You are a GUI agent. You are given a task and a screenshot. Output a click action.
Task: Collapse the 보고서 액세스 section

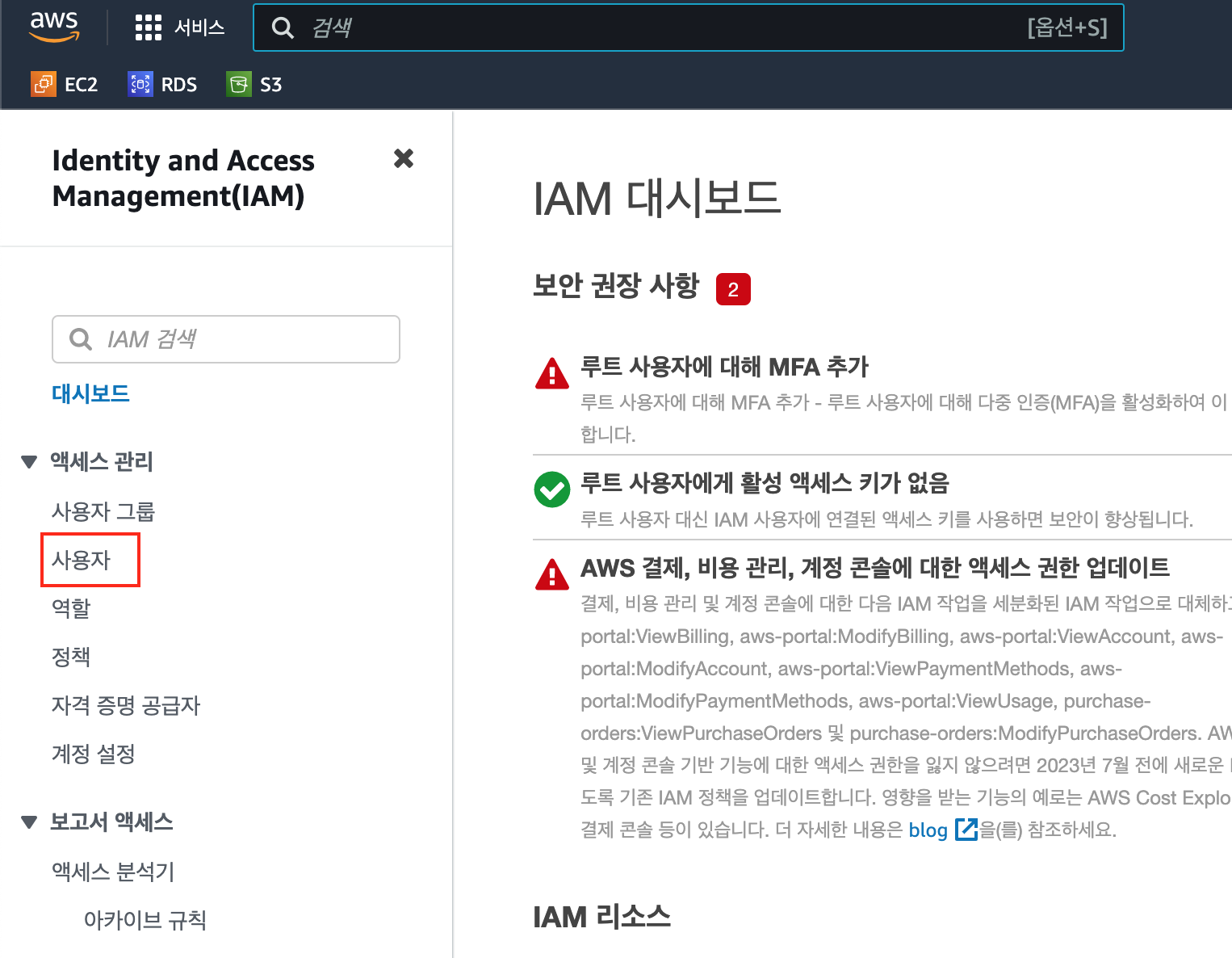point(29,822)
